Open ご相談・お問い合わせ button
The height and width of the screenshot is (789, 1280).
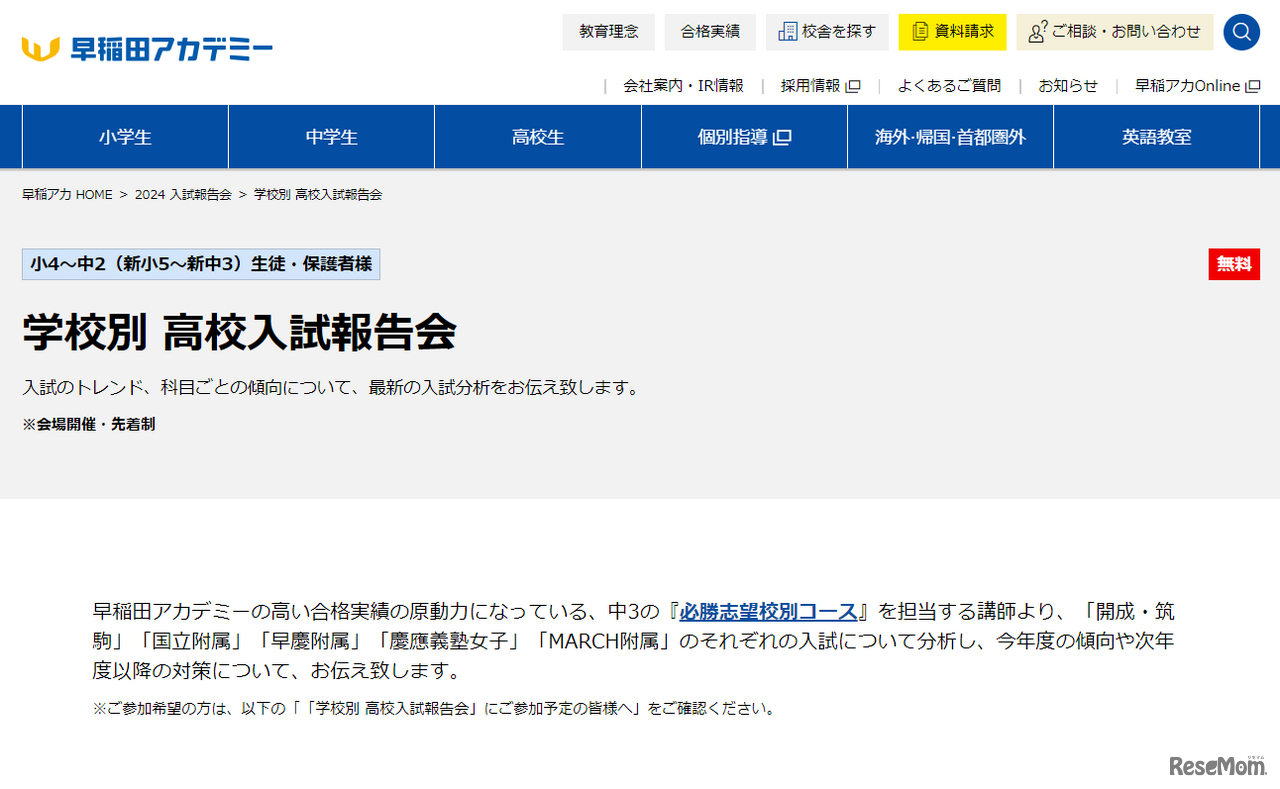click(1115, 32)
